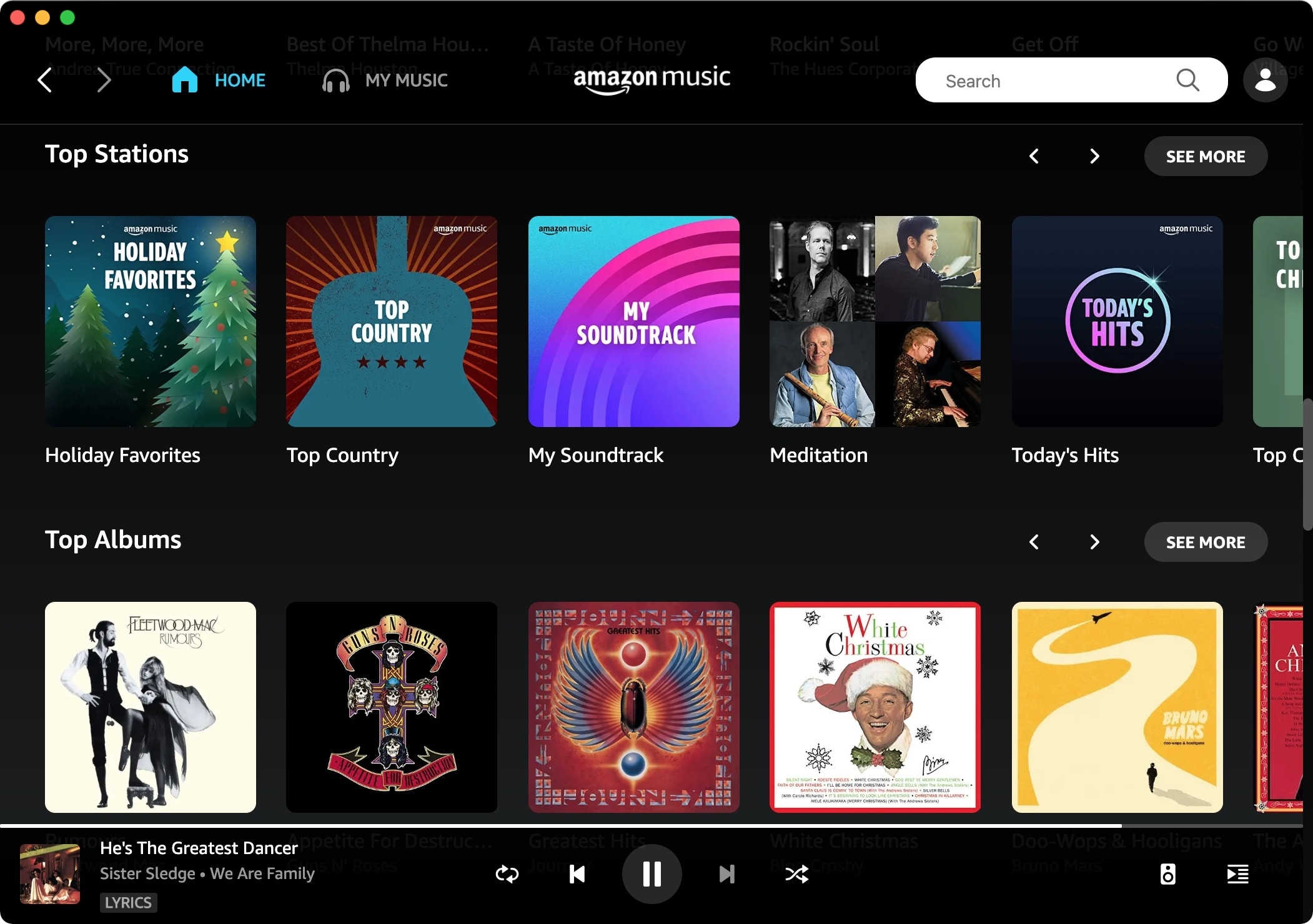This screenshot has width=1313, height=924.
Task: Show previous Top Stations with left chevron
Action: click(1034, 156)
